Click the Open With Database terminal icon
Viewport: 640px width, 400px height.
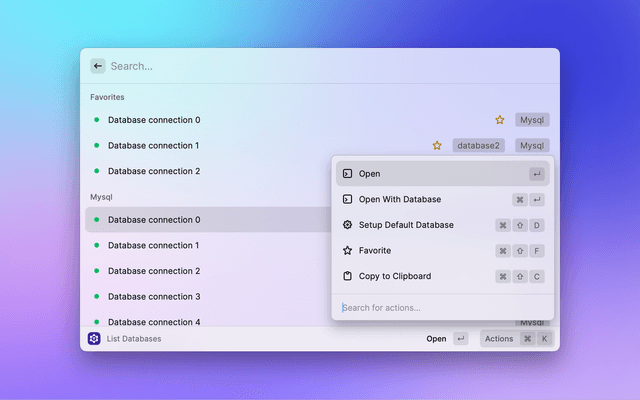(x=347, y=199)
